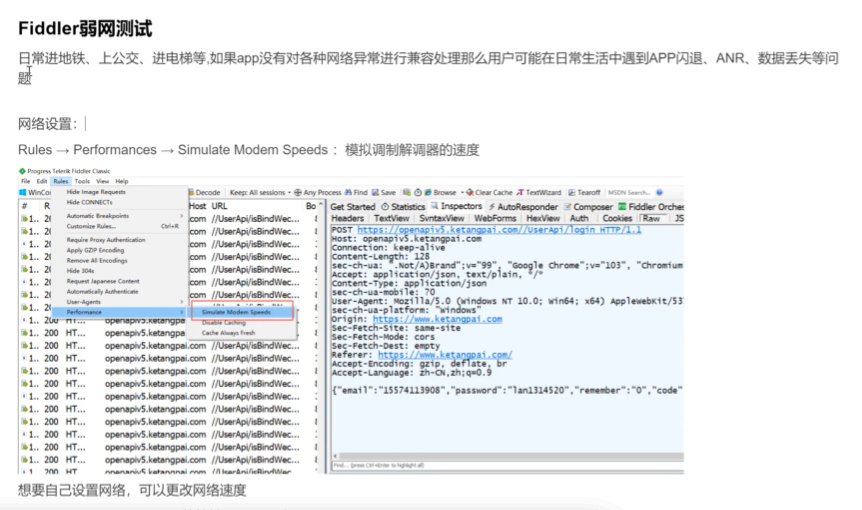Toggle Apply GZIP Encoding rule
The height and width of the screenshot is (510, 862).
click(95, 250)
